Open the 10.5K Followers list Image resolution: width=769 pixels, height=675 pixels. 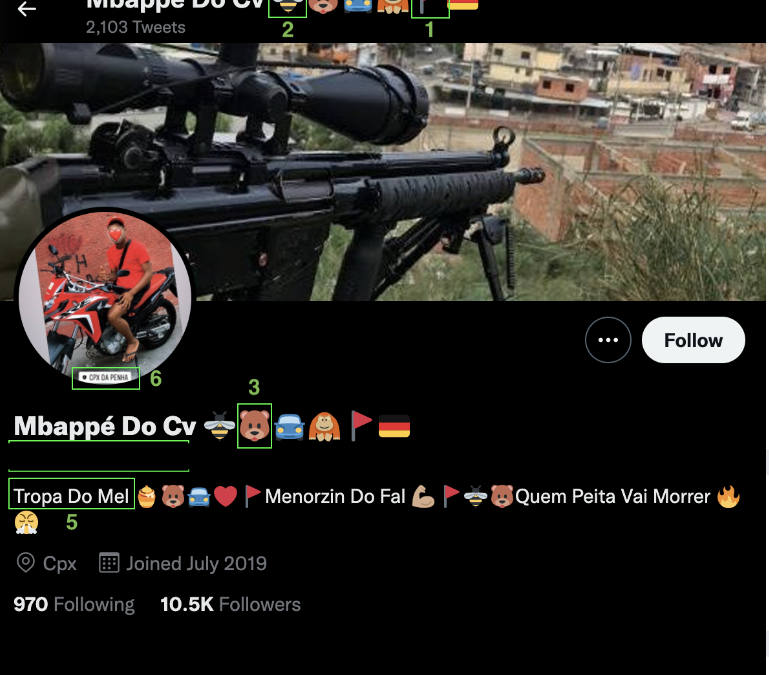pos(230,604)
